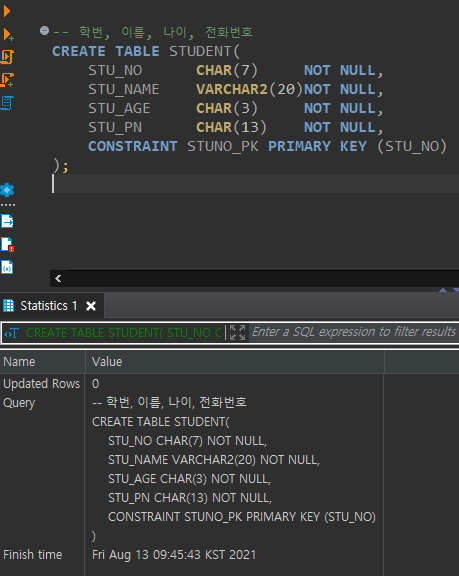Image resolution: width=459 pixels, height=576 pixels.
Task: Open the blue gear settings icon
Action: coord(7,190)
